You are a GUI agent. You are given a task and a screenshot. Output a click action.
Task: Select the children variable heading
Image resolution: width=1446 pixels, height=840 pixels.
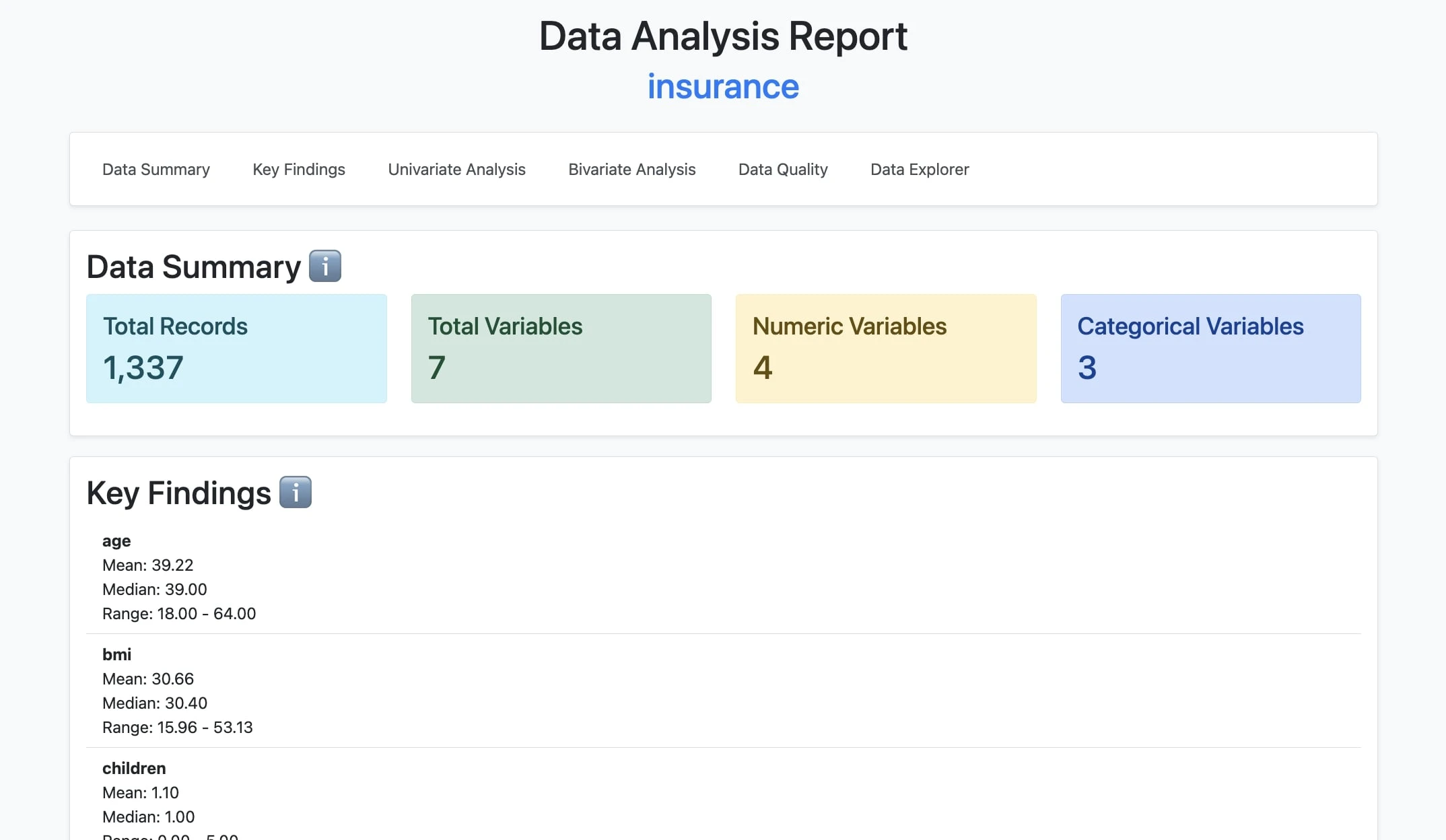133,768
